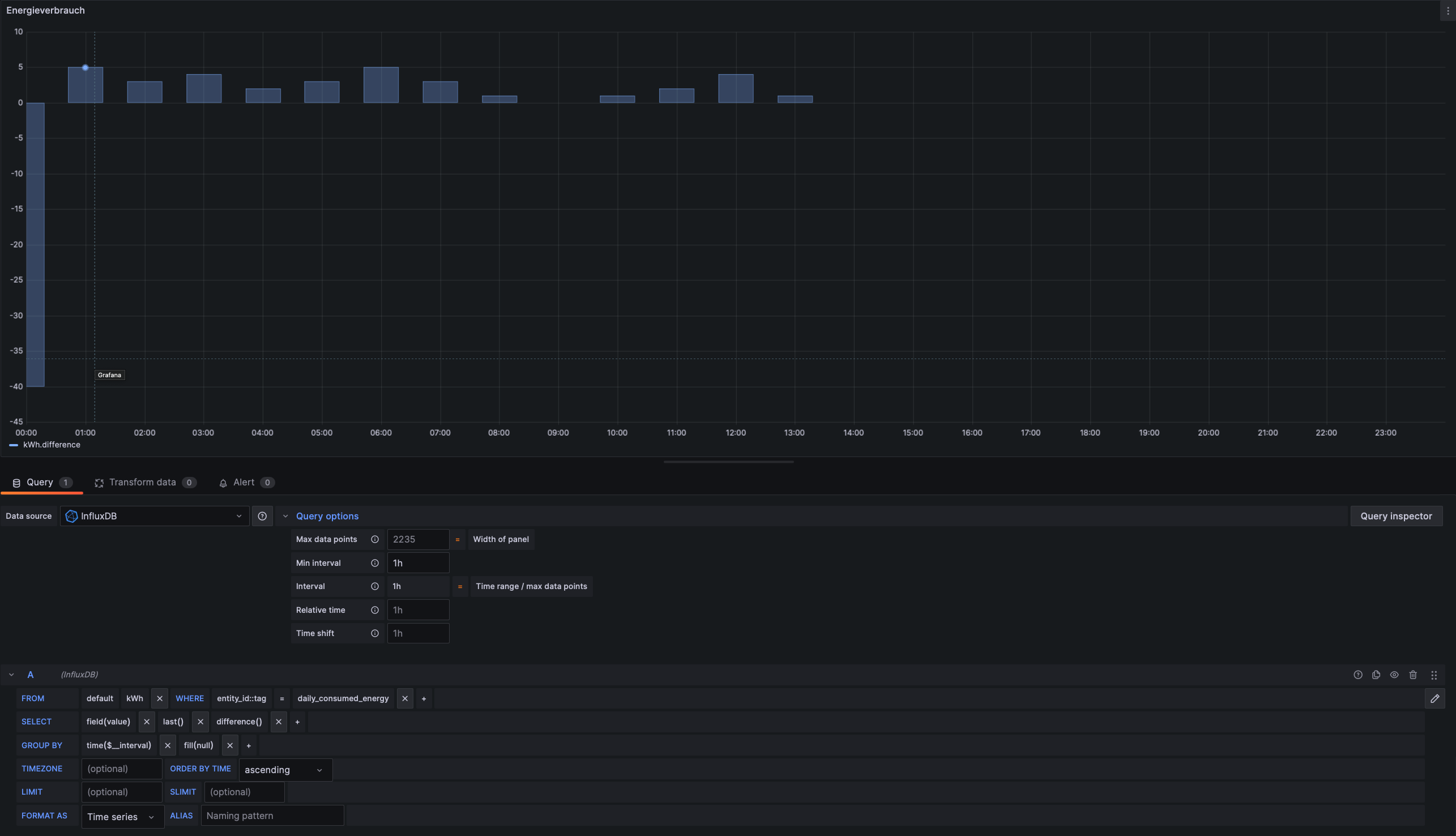Image resolution: width=1456 pixels, height=836 pixels.
Task: Add a WHERE condition with the plus button
Action: click(x=424, y=699)
